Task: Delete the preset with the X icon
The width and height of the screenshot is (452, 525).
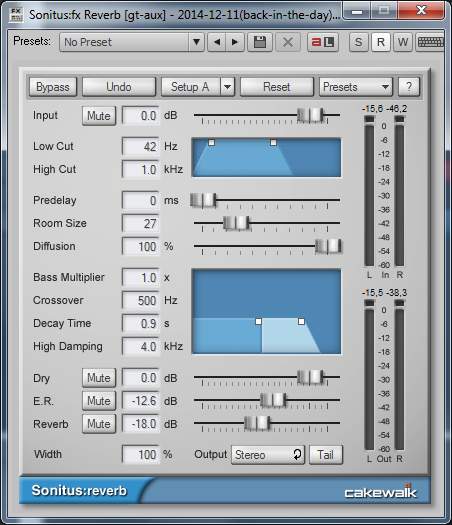Action: click(x=288, y=42)
